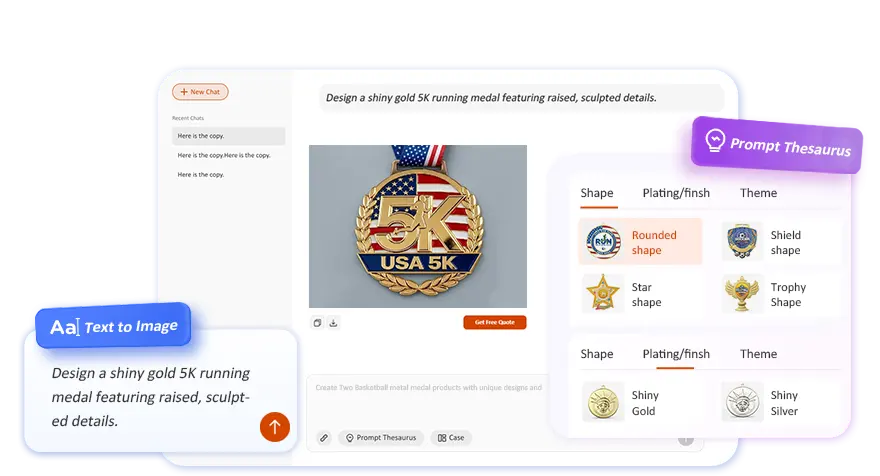
Task: Select the Star shape medal icon
Action: coord(603,294)
